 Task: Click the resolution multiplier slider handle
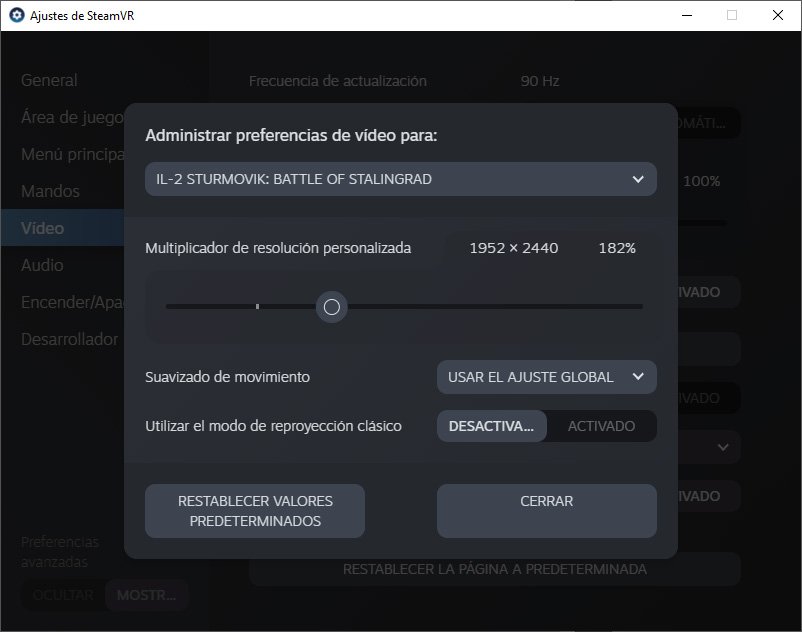coord(331,307)
